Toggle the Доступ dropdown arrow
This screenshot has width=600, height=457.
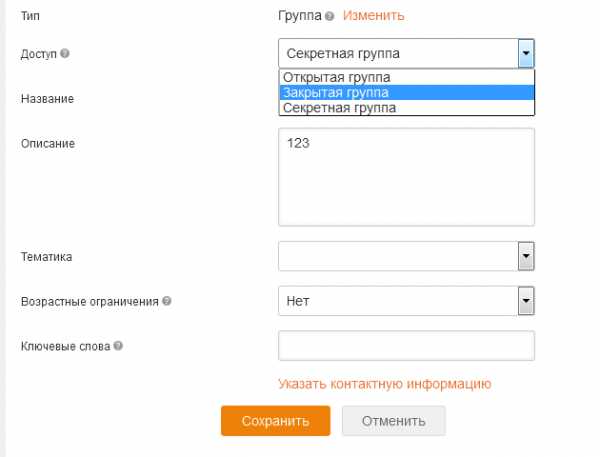click(526, 53)
